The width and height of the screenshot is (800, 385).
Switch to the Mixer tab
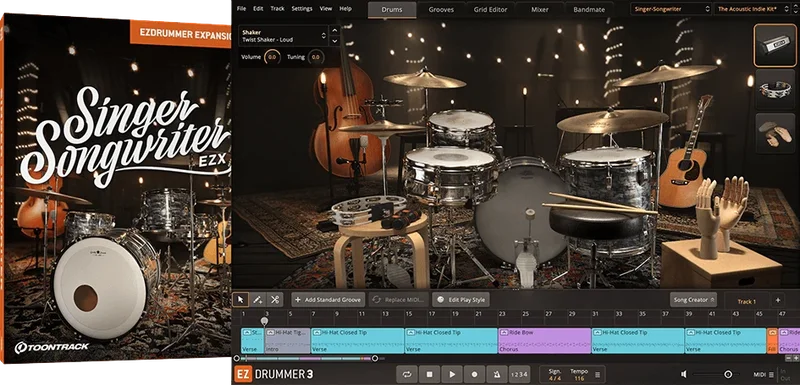coord(539,10)
